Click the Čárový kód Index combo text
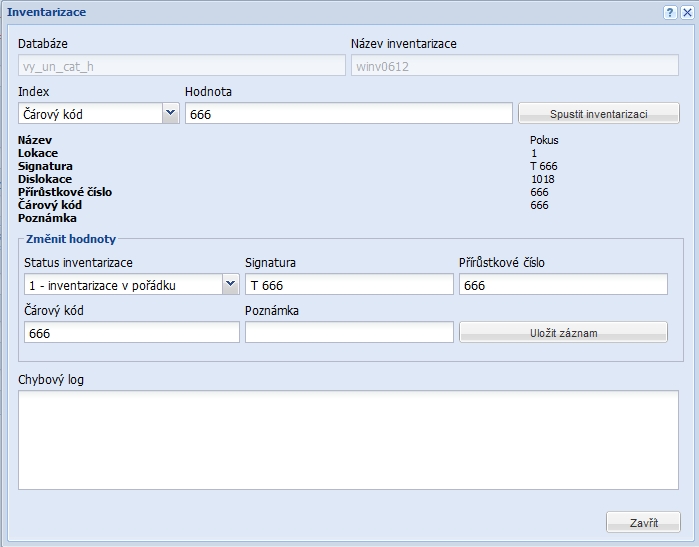The image size is (699, 547). pyautogui.click(x=90, y=114)
